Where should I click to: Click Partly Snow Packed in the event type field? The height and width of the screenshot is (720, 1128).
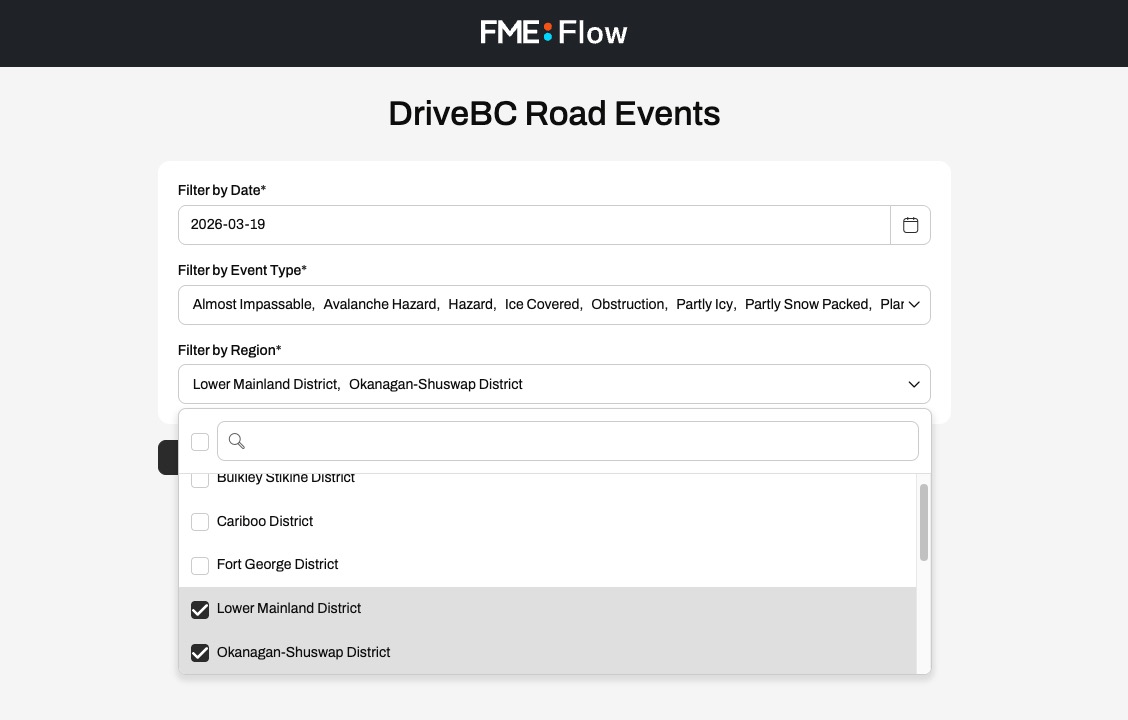point(806,304)
